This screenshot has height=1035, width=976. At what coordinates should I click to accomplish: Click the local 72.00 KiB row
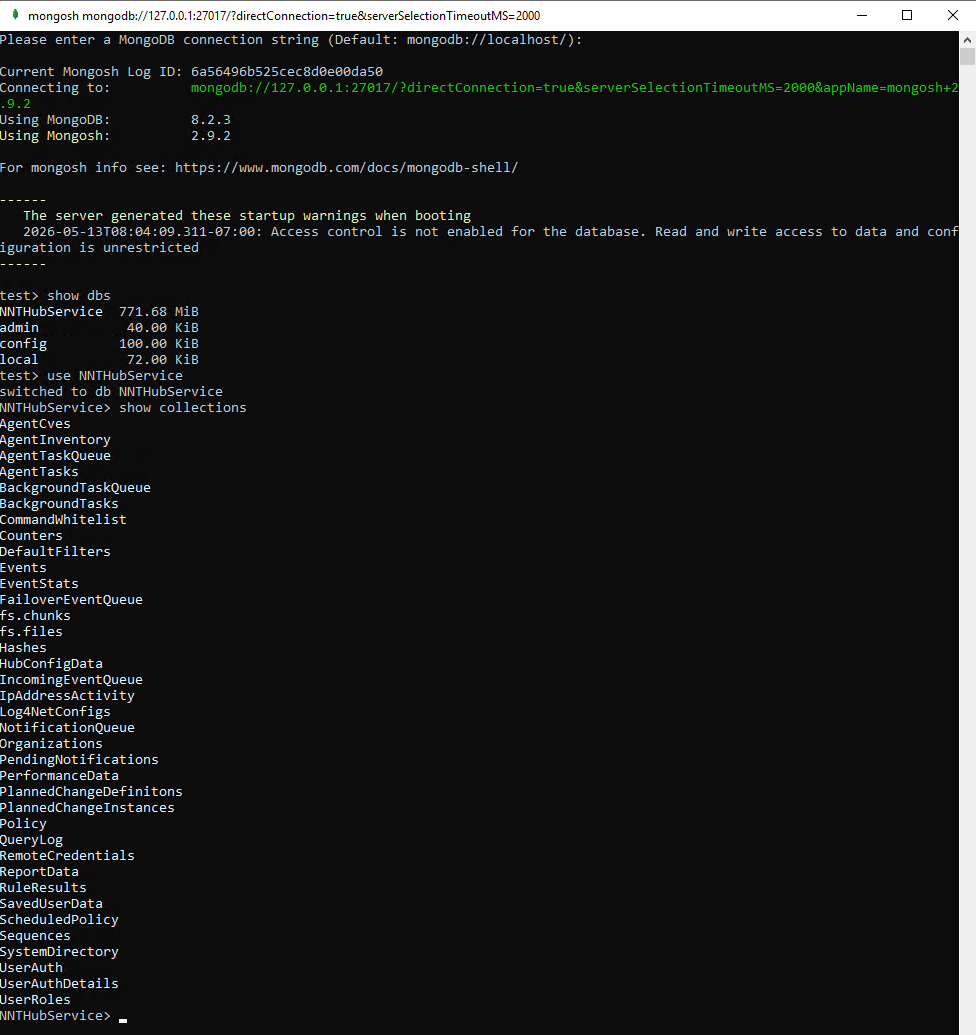click(x=99, y=359)
